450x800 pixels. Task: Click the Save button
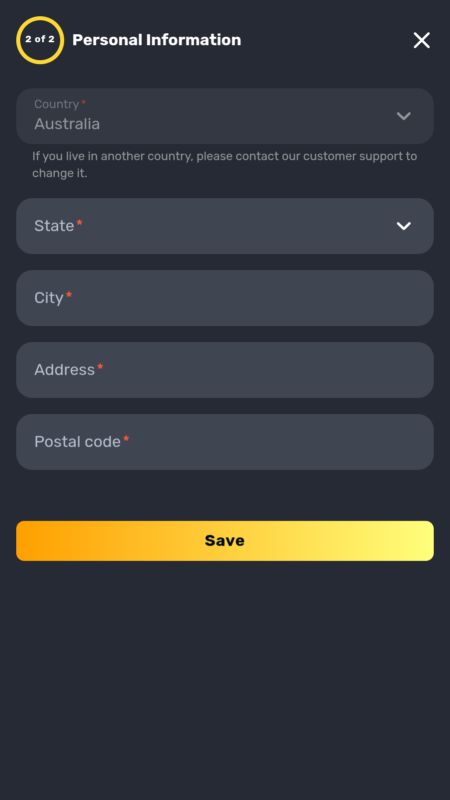coord(225,541)
